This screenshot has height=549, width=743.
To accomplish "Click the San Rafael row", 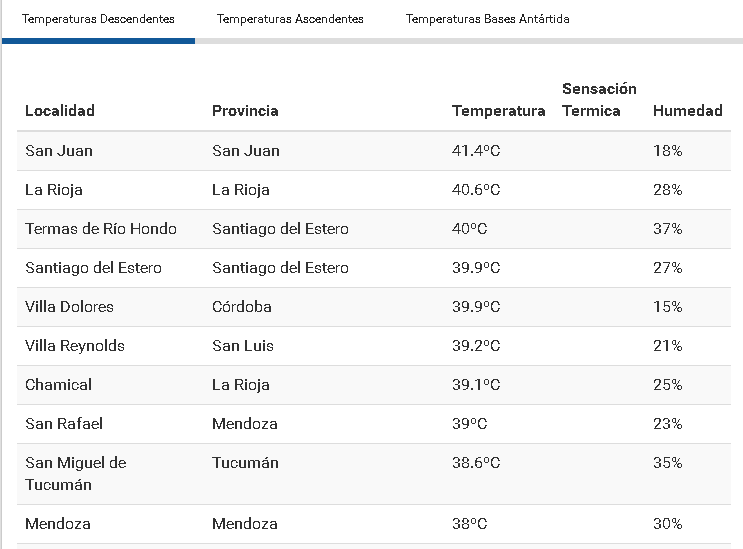I will click(64, 424).
